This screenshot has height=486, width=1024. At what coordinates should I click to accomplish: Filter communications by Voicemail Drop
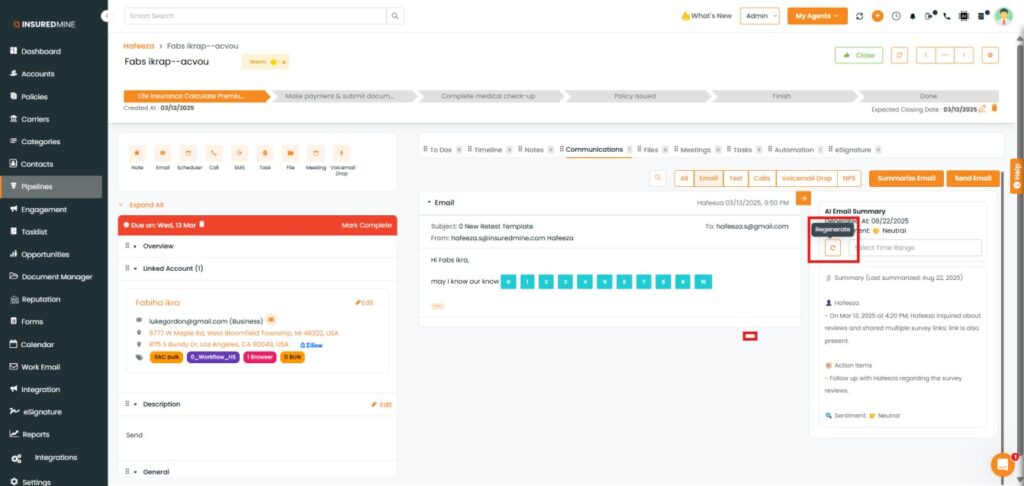click(x=807, y=178)
